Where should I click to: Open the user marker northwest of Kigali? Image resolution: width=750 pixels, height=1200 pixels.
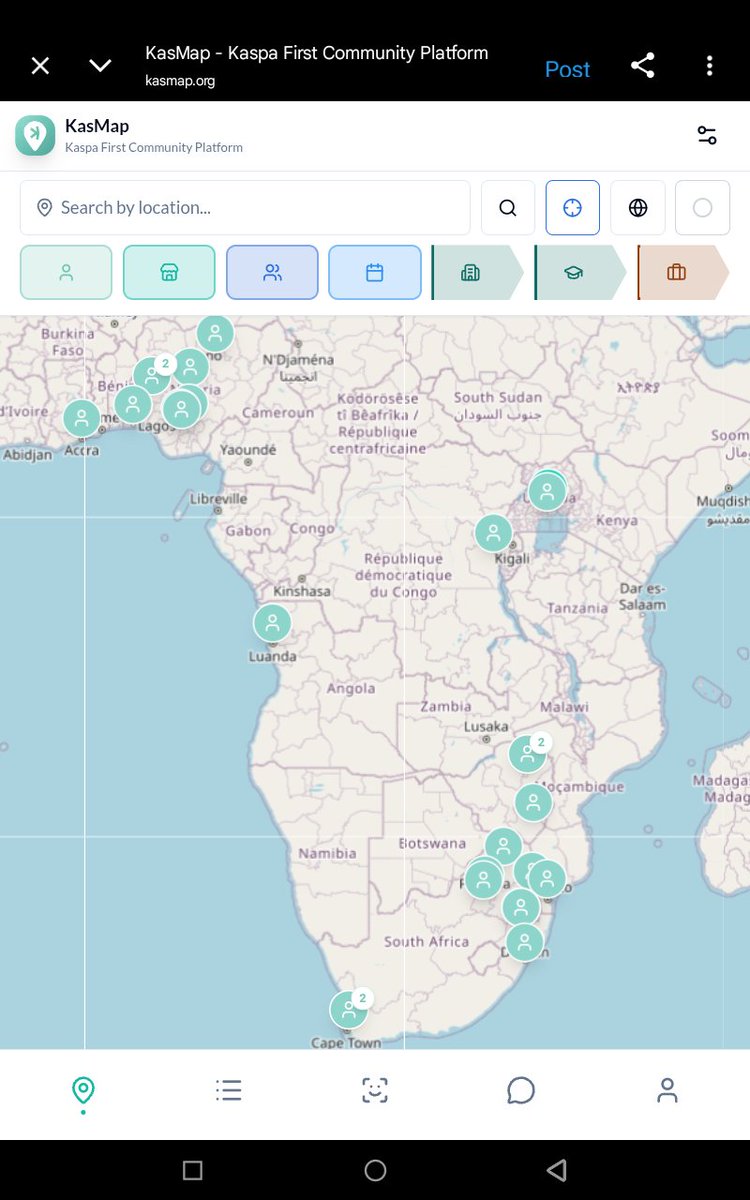coord(493,533)
